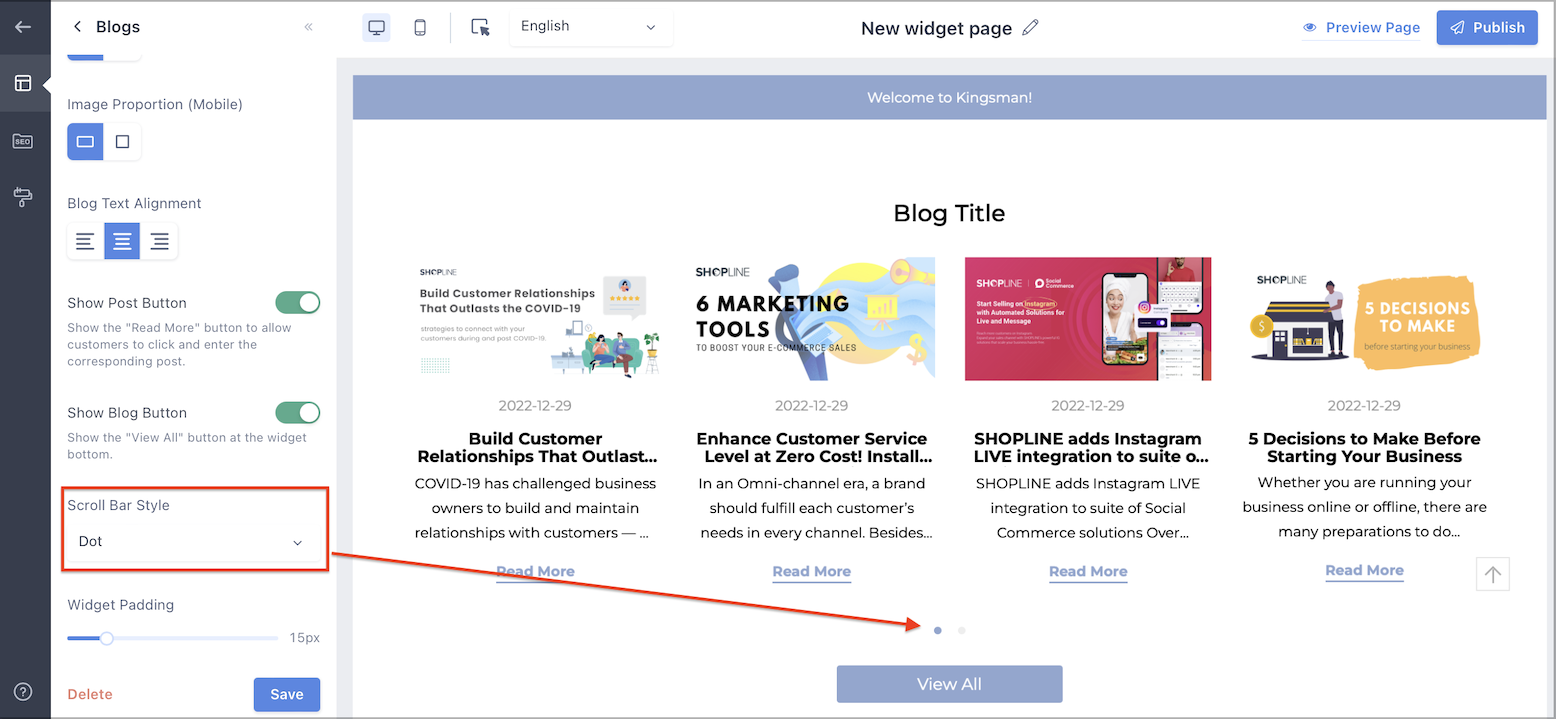The width and height of the screenshot is (1556, 719).
Task: Select square mobile image proportion
Action: click(x=122, y=142)
